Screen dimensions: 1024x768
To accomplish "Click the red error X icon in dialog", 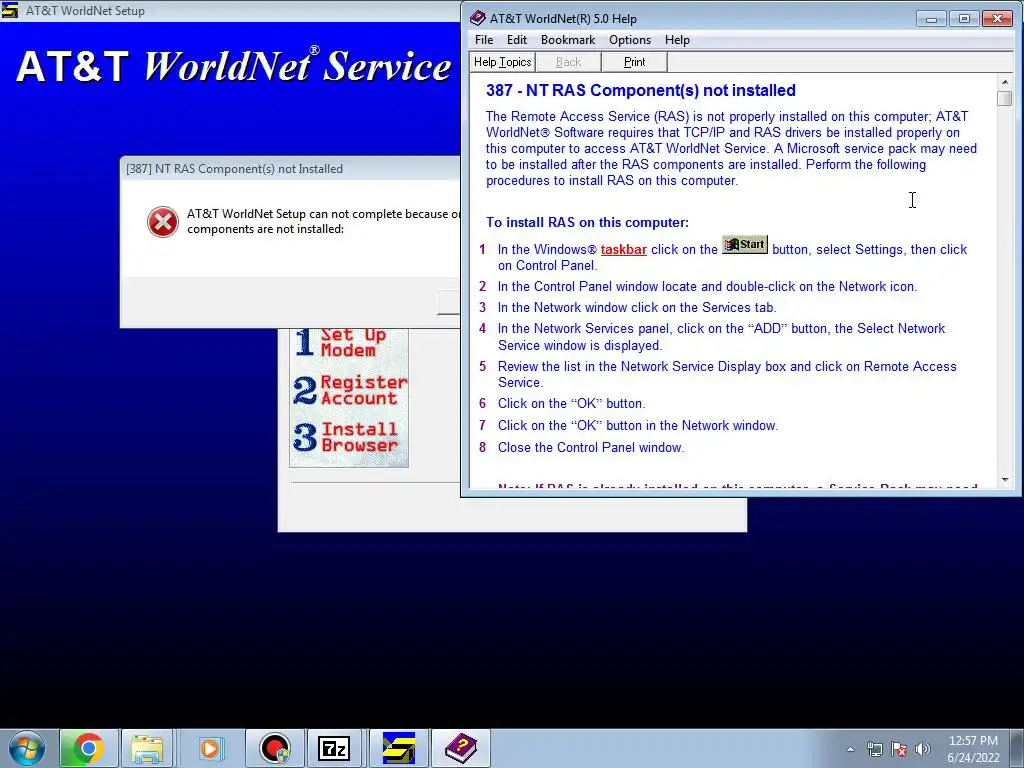I will click(163, 222).
